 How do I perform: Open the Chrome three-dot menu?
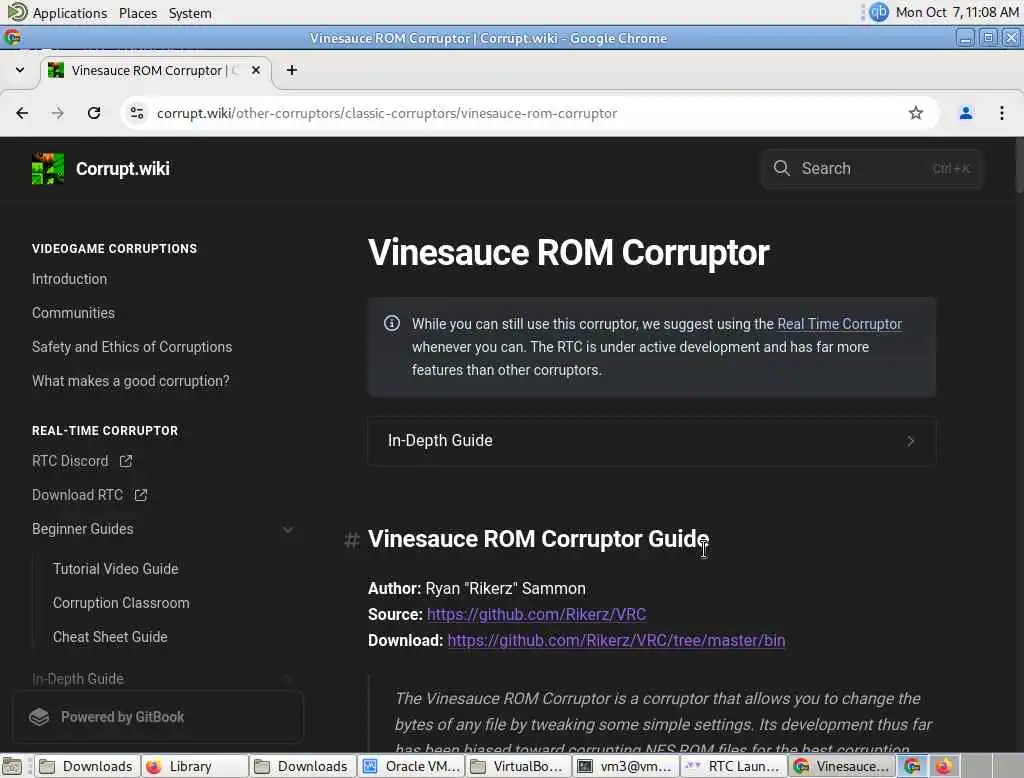1002,113
